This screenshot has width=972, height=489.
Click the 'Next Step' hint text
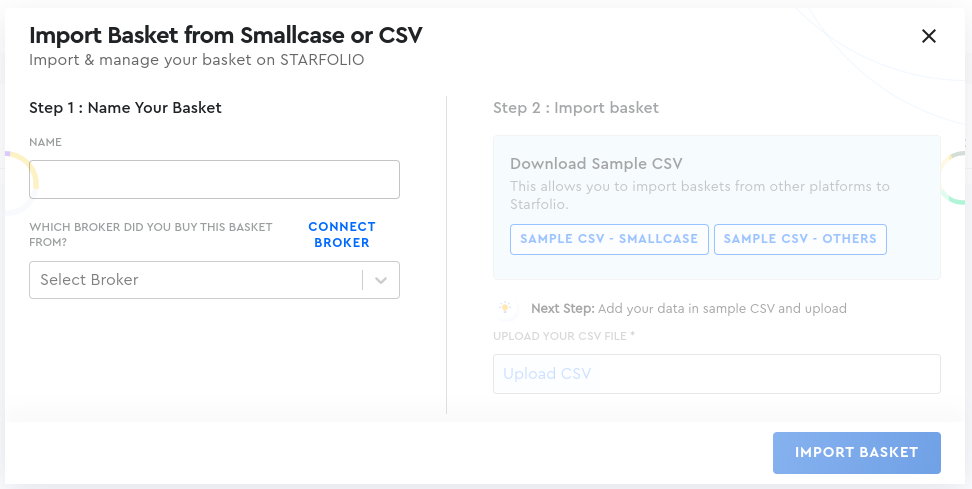tap(689, 308)
